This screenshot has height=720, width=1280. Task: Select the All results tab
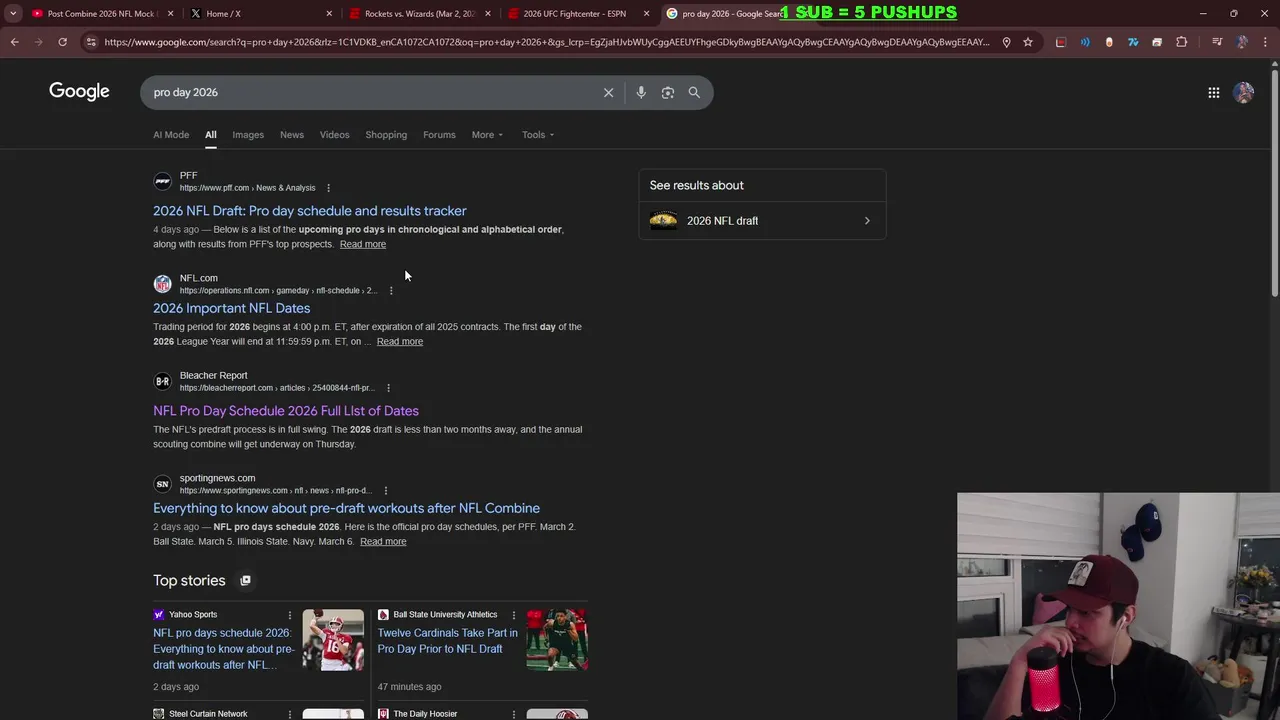click(x=210, y=135)
